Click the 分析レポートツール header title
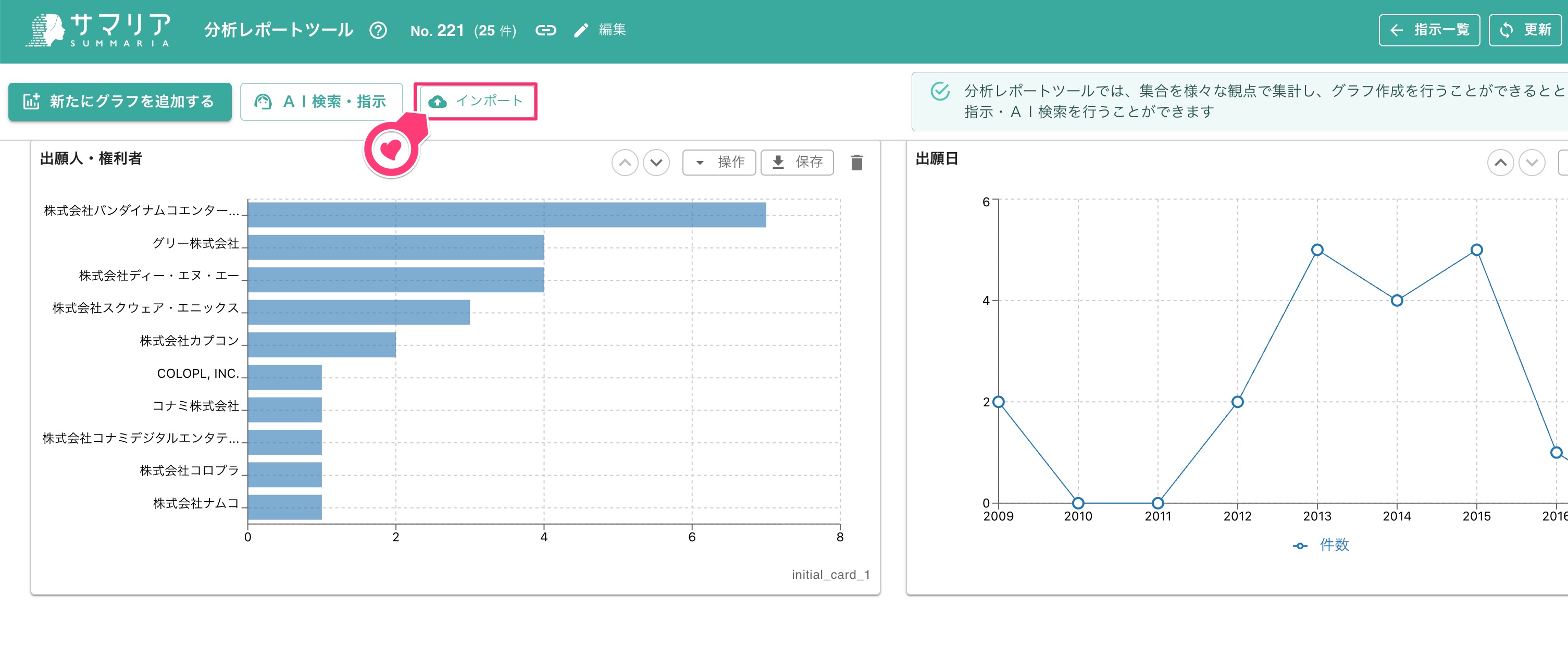Screen dimensions: 1568x645 (279, 30)
